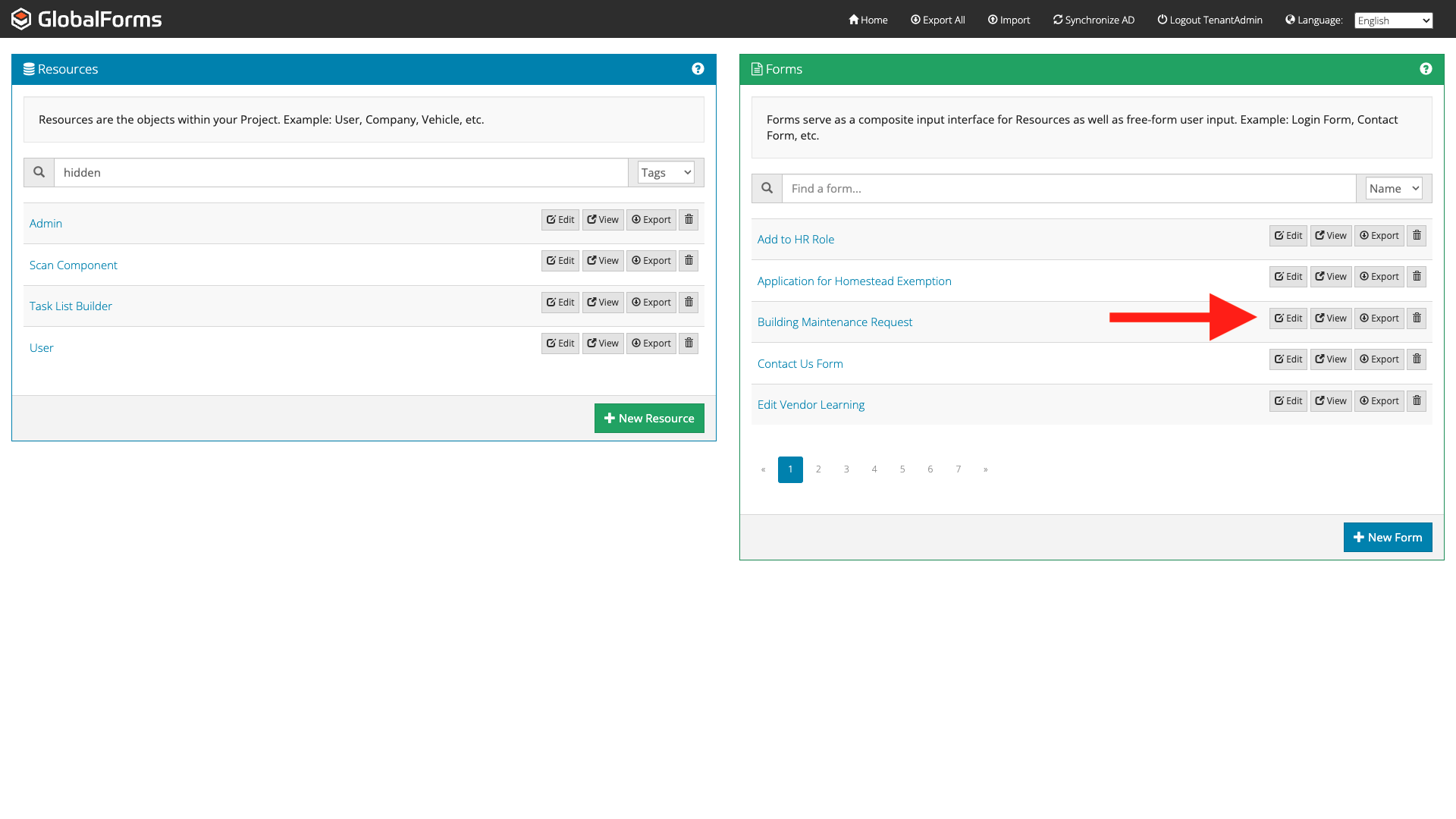Viewport: 1456px width, 819px height.
Task: Delete the Add to HR Role form
Action: coord(1417,236)
